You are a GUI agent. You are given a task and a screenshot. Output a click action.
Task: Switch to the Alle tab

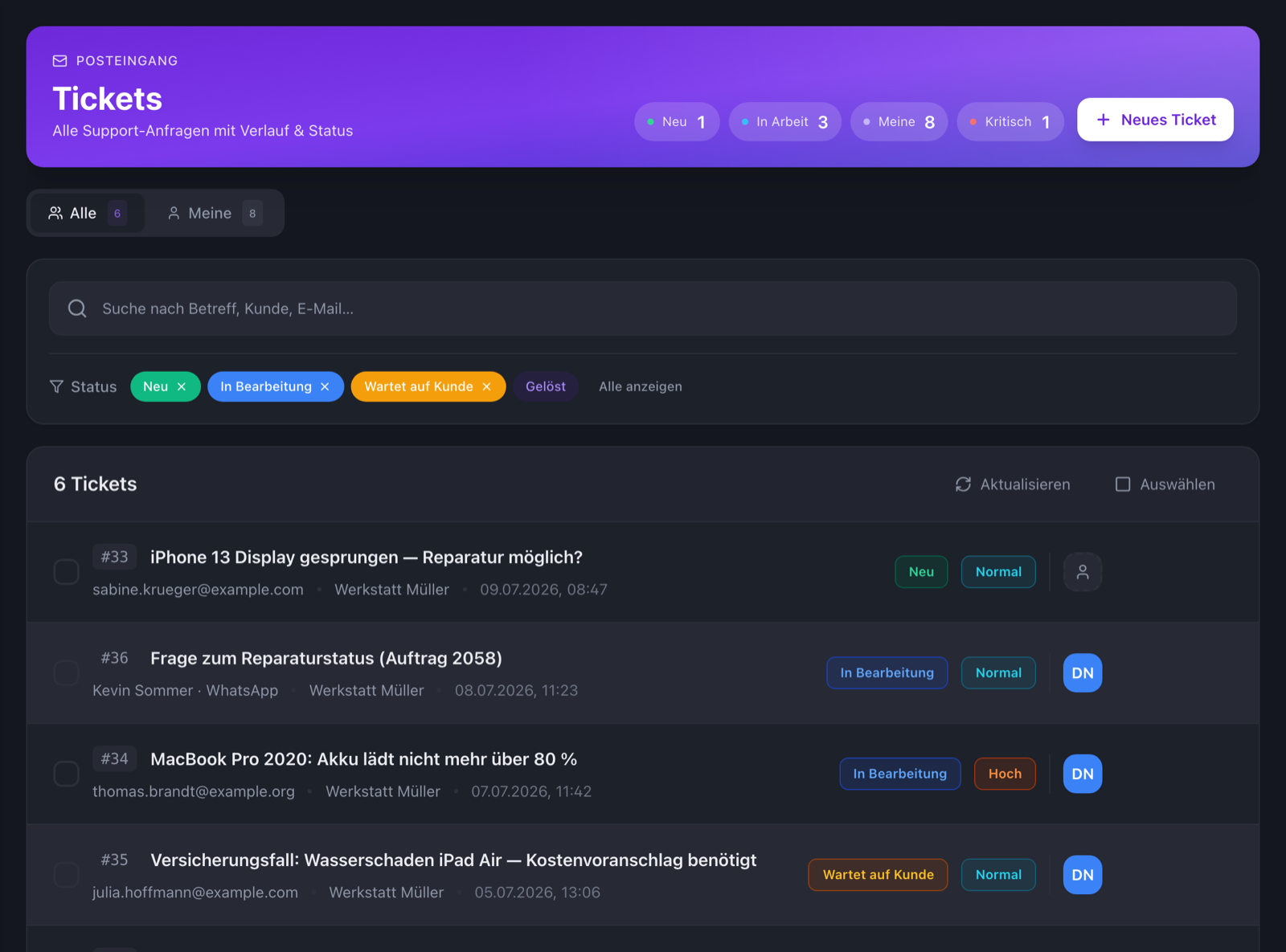(88, 213)
